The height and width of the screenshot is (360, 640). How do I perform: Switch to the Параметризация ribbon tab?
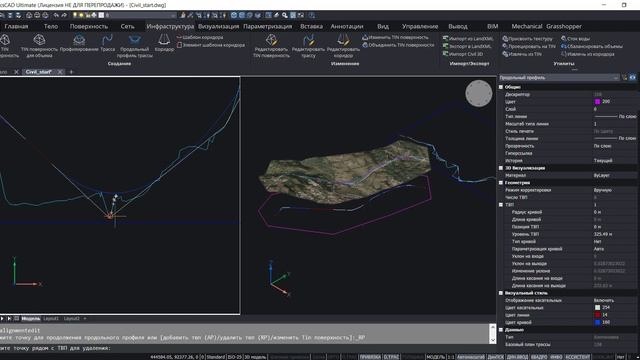pyautogui.click(x=267, y=26)
